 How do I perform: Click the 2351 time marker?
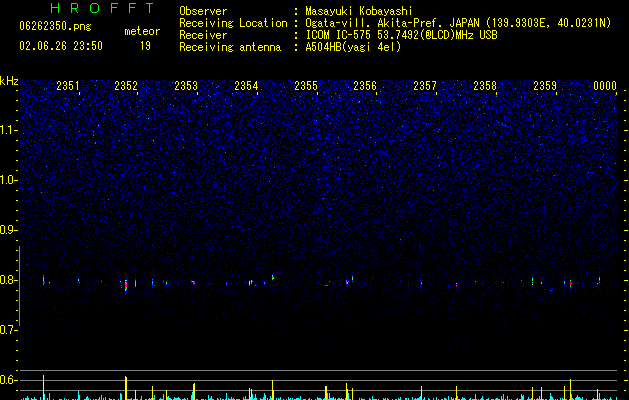tap(68, 86)
